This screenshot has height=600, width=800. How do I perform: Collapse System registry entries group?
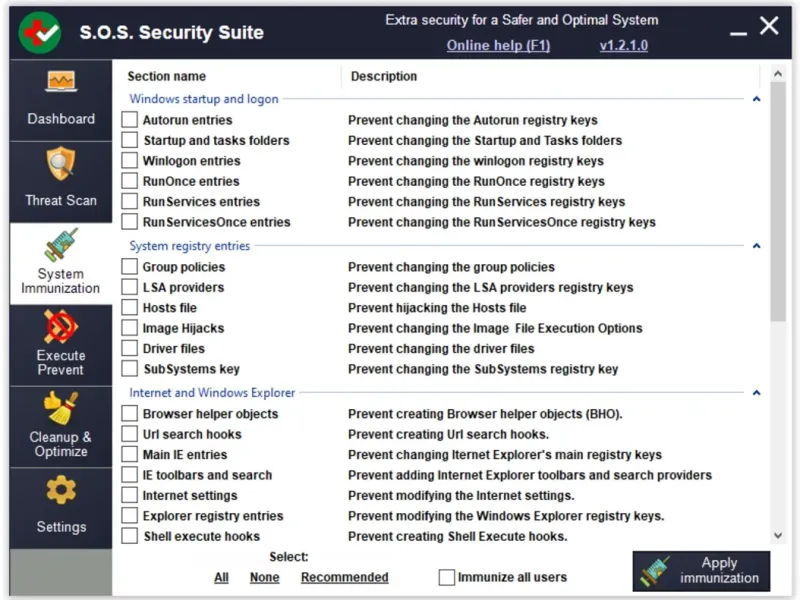[x=756, y=246]
